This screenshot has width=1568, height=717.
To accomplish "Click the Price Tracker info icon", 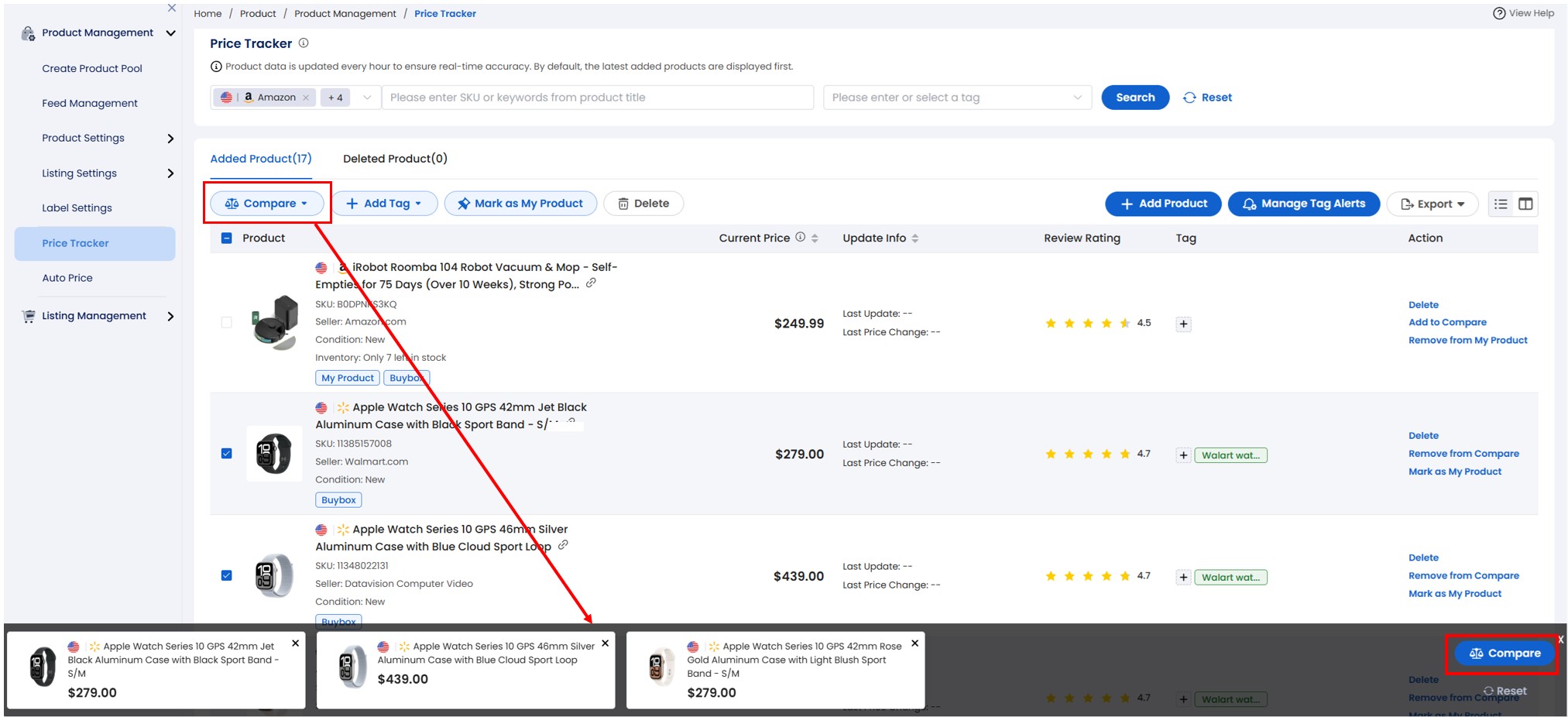I will click(304, 43).
